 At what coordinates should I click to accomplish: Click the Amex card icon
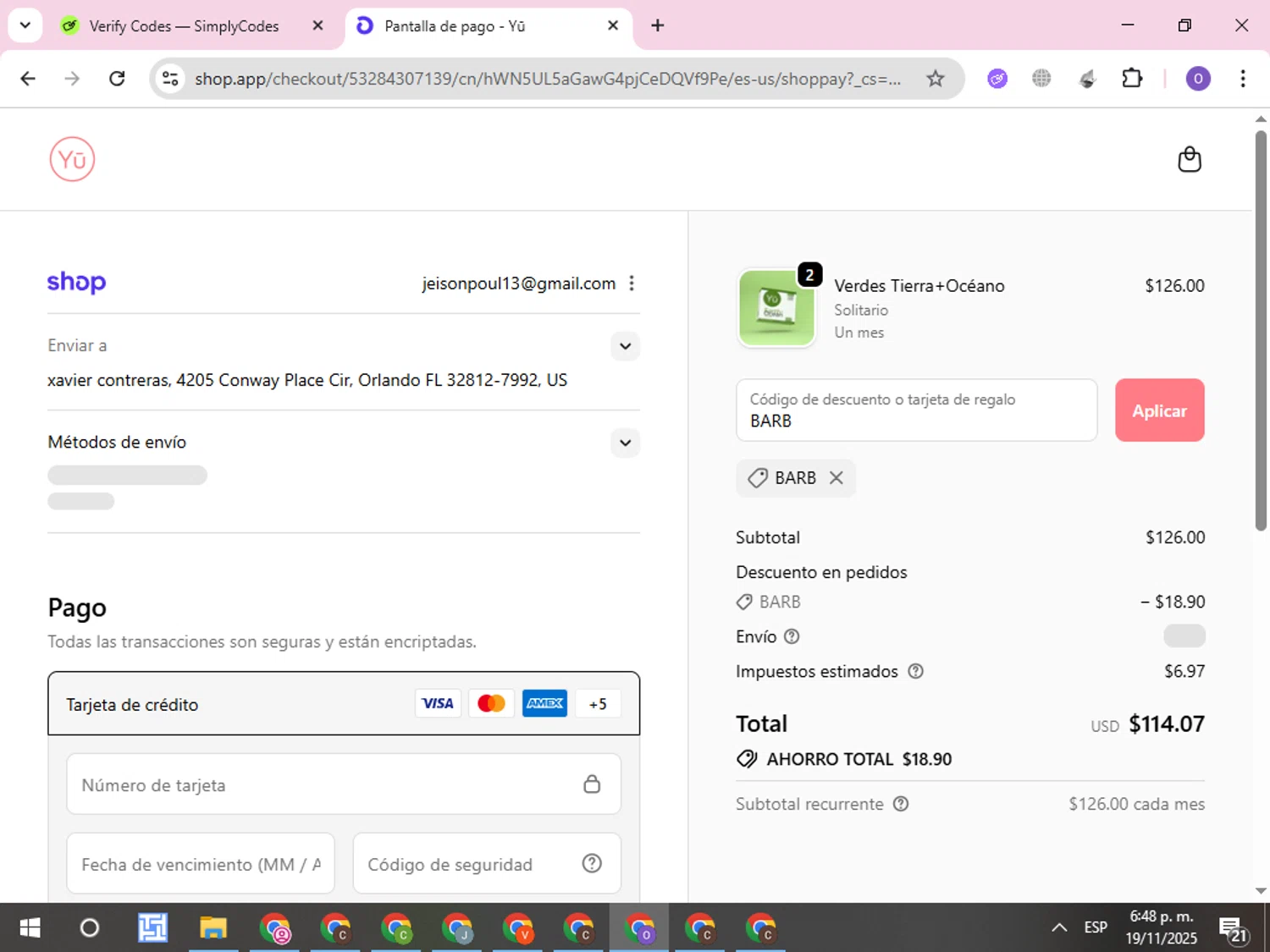(x=544, y=703)
